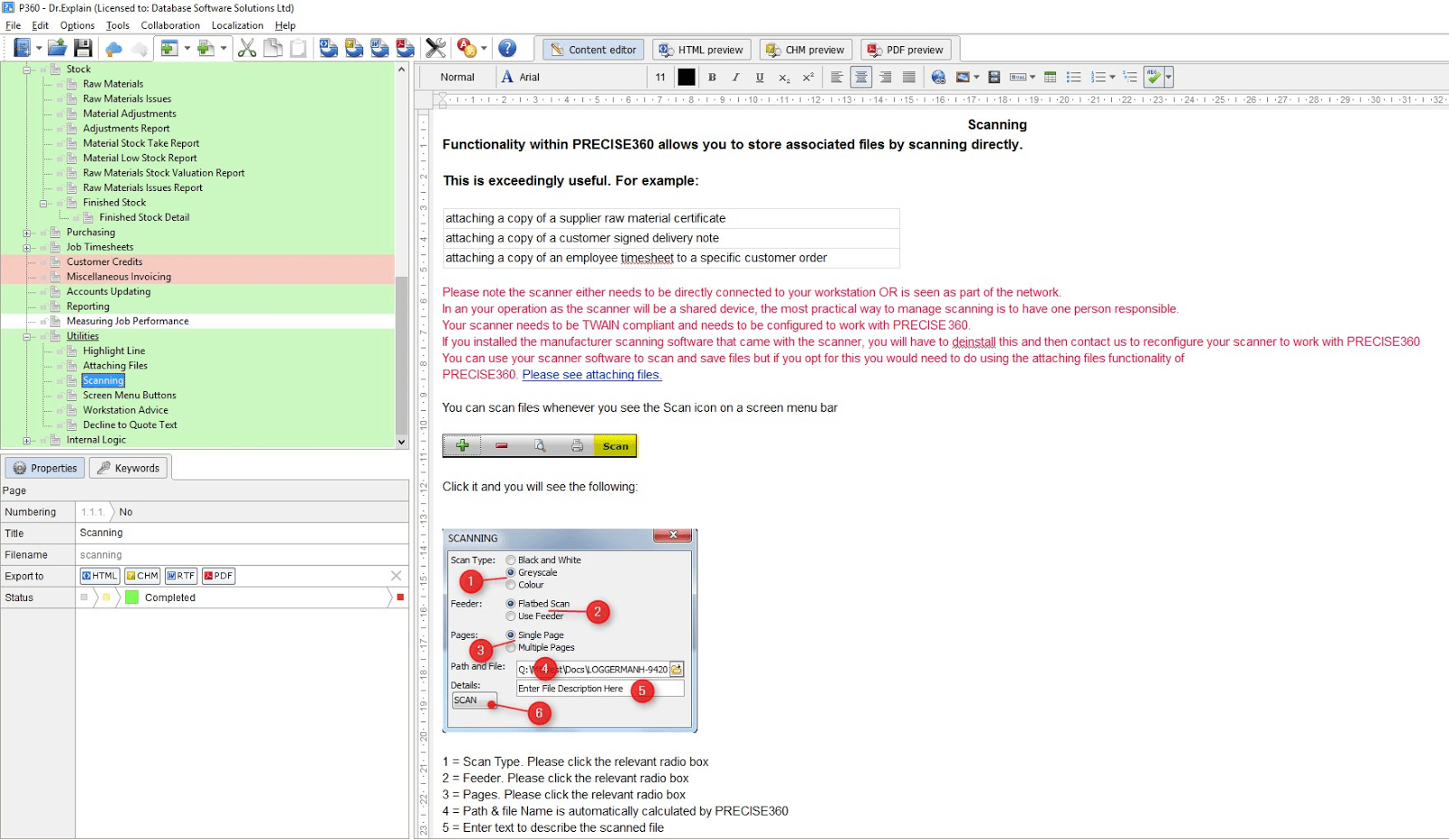The height and width of the screenshot is (840, 1449).
Task: Insert video film icon
Action: pos(993,78)
